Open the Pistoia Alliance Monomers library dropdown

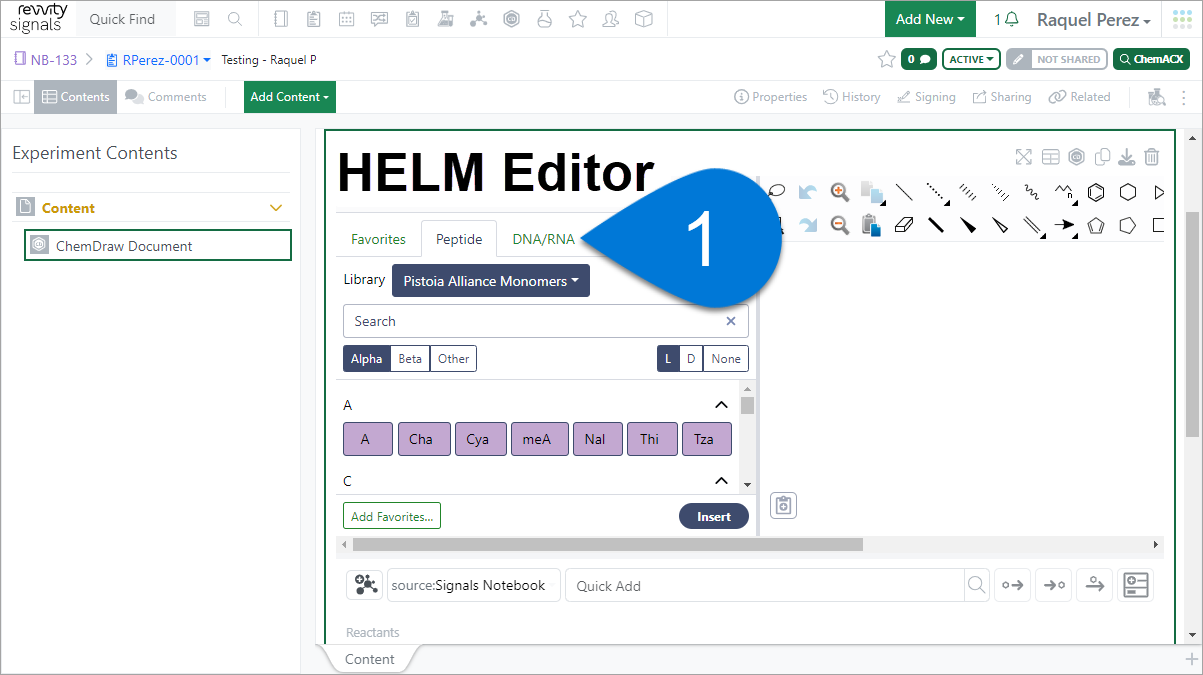click(491, 281)
